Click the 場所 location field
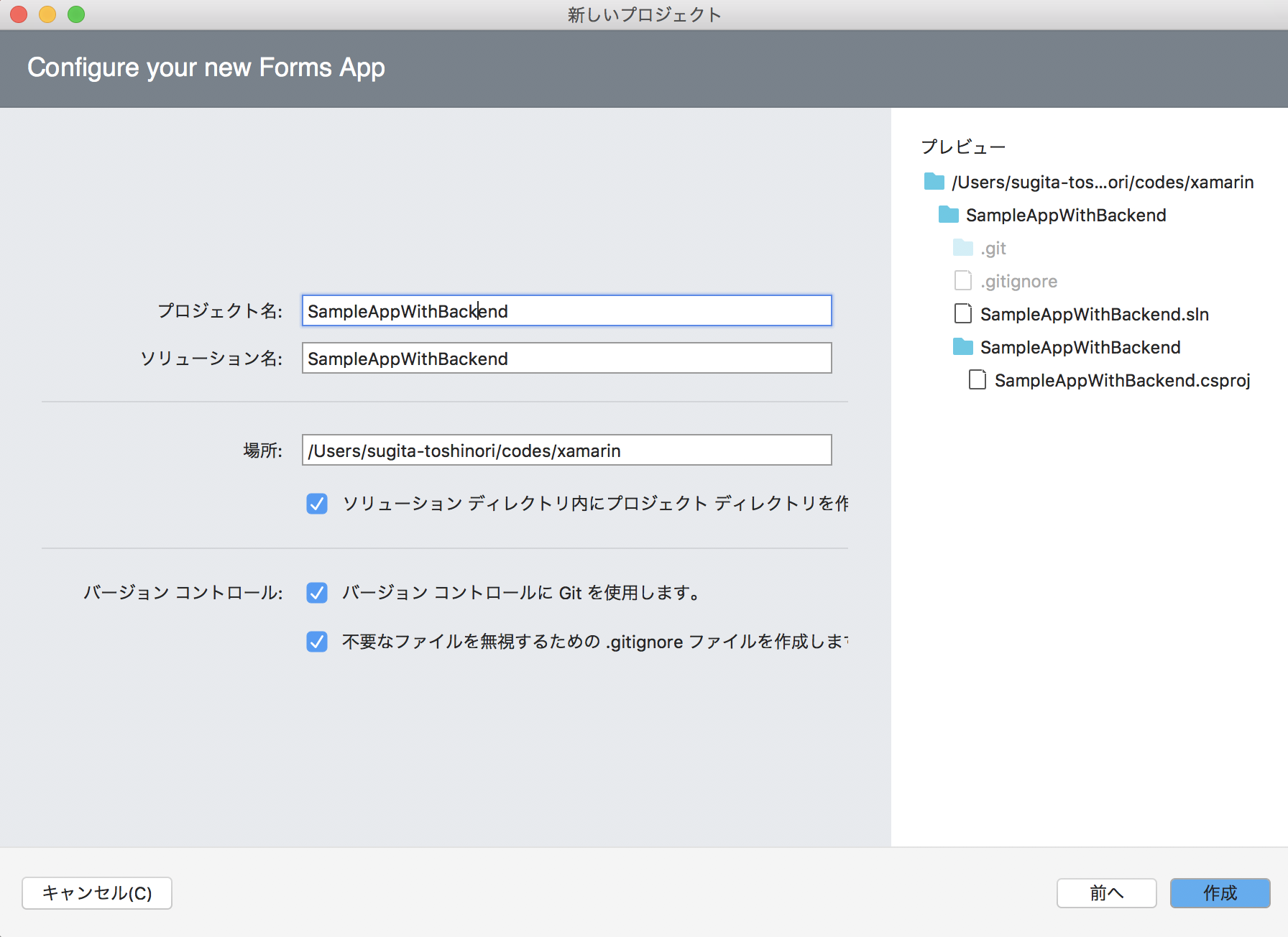The height and width of the screenshot is (937, 1288). pyautogui.click(x=566, y=450)
